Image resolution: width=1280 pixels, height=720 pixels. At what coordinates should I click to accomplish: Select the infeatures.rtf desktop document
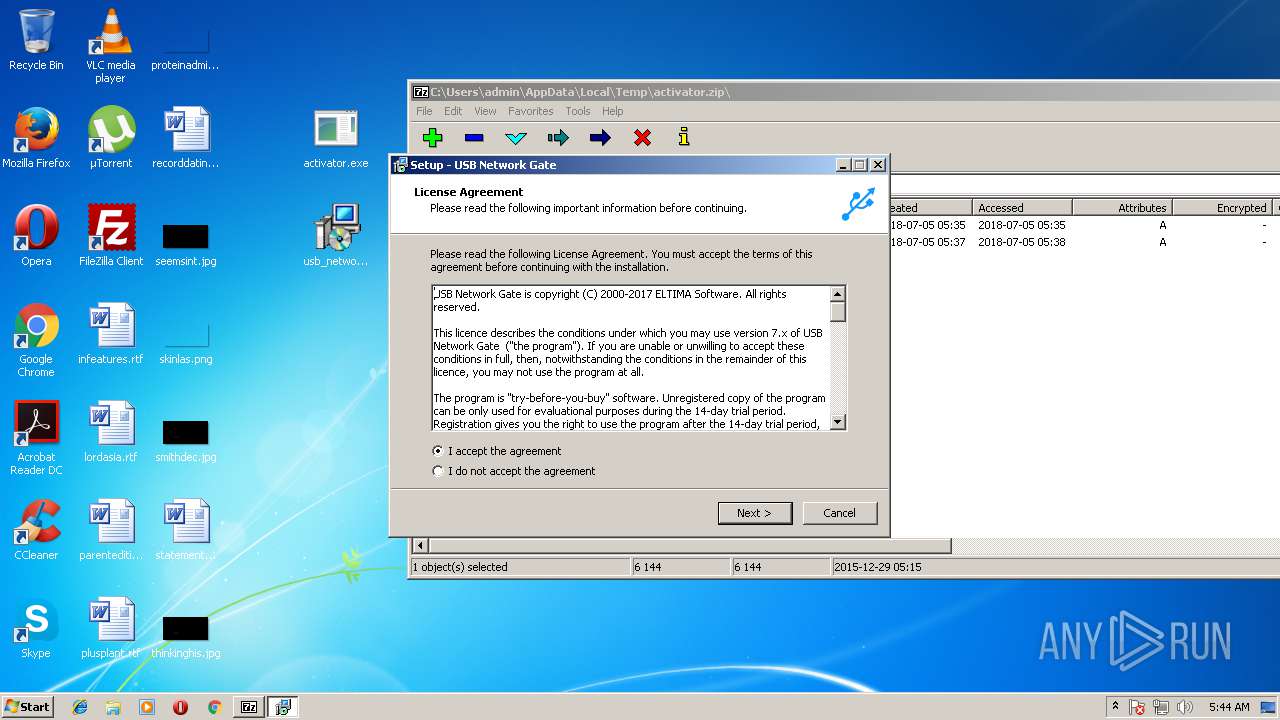(110, 334)
